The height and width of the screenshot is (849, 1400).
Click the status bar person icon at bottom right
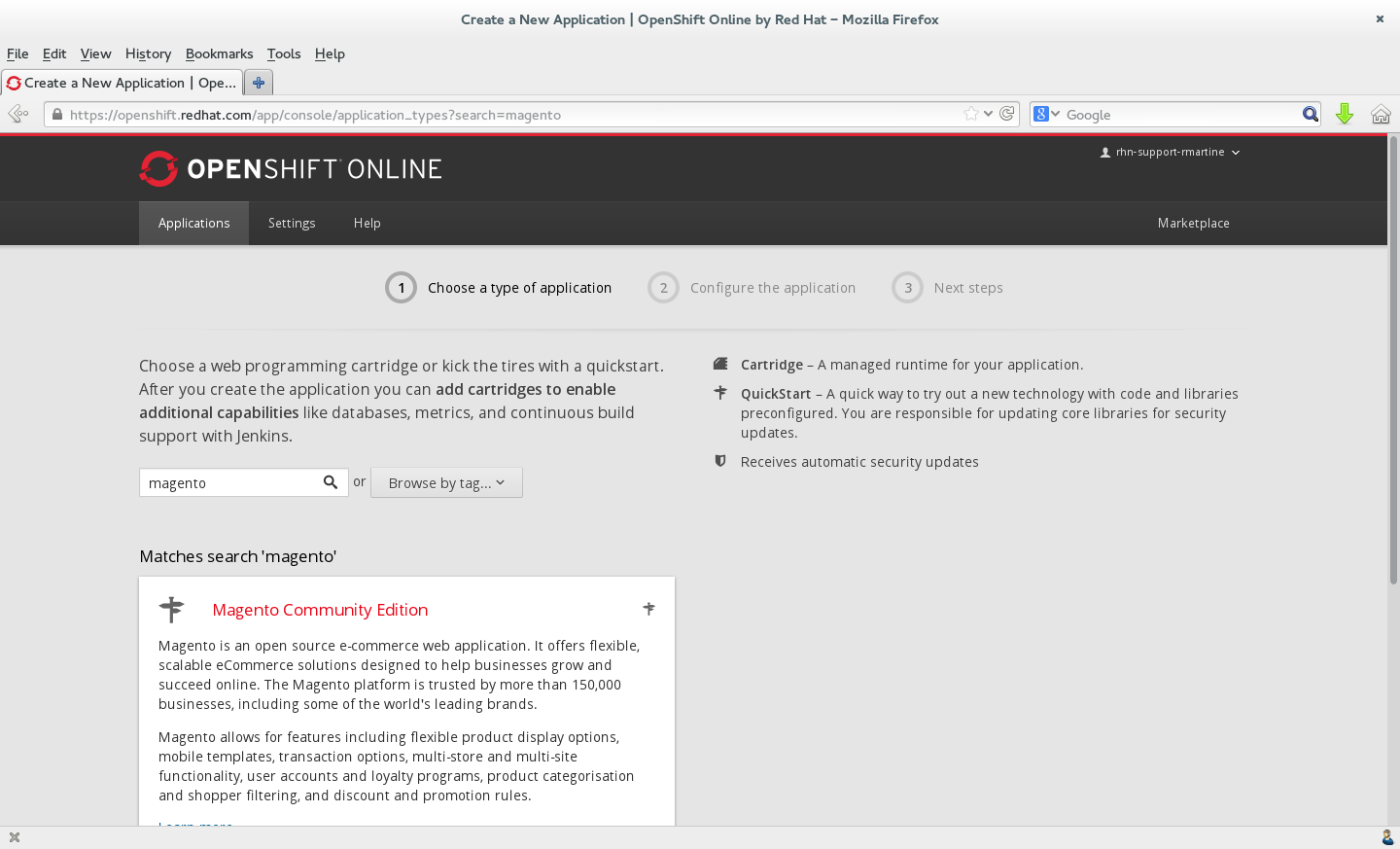coord(1387,837)
